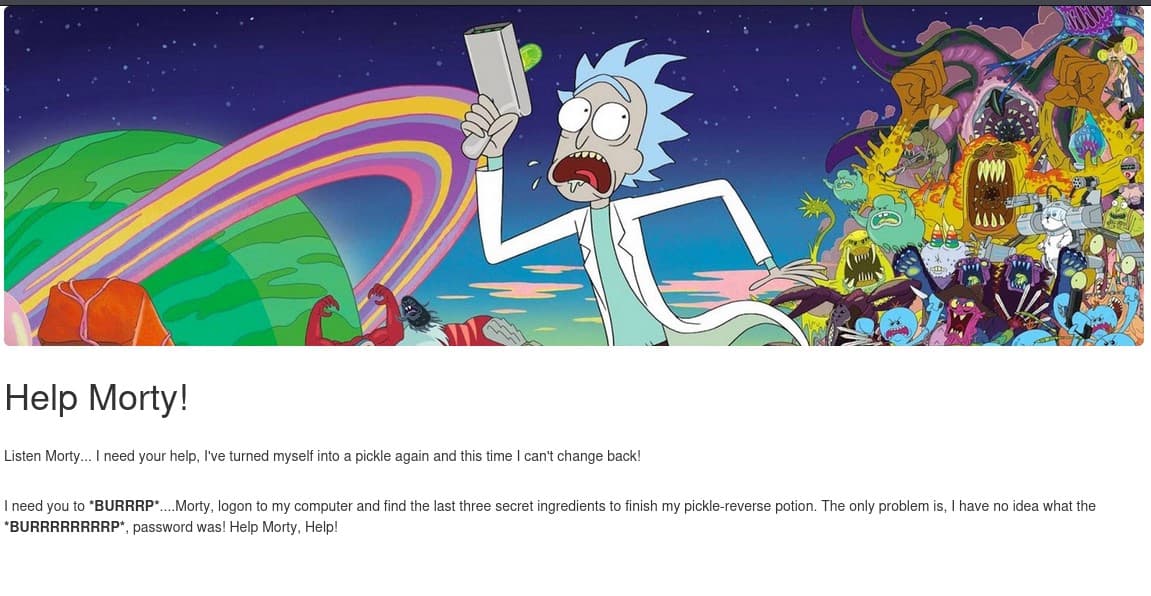Viewport: 1151px width, 596px height.
Task: Click the bold *BURRRRRRRRP* text
Action: tap(65, 527)
